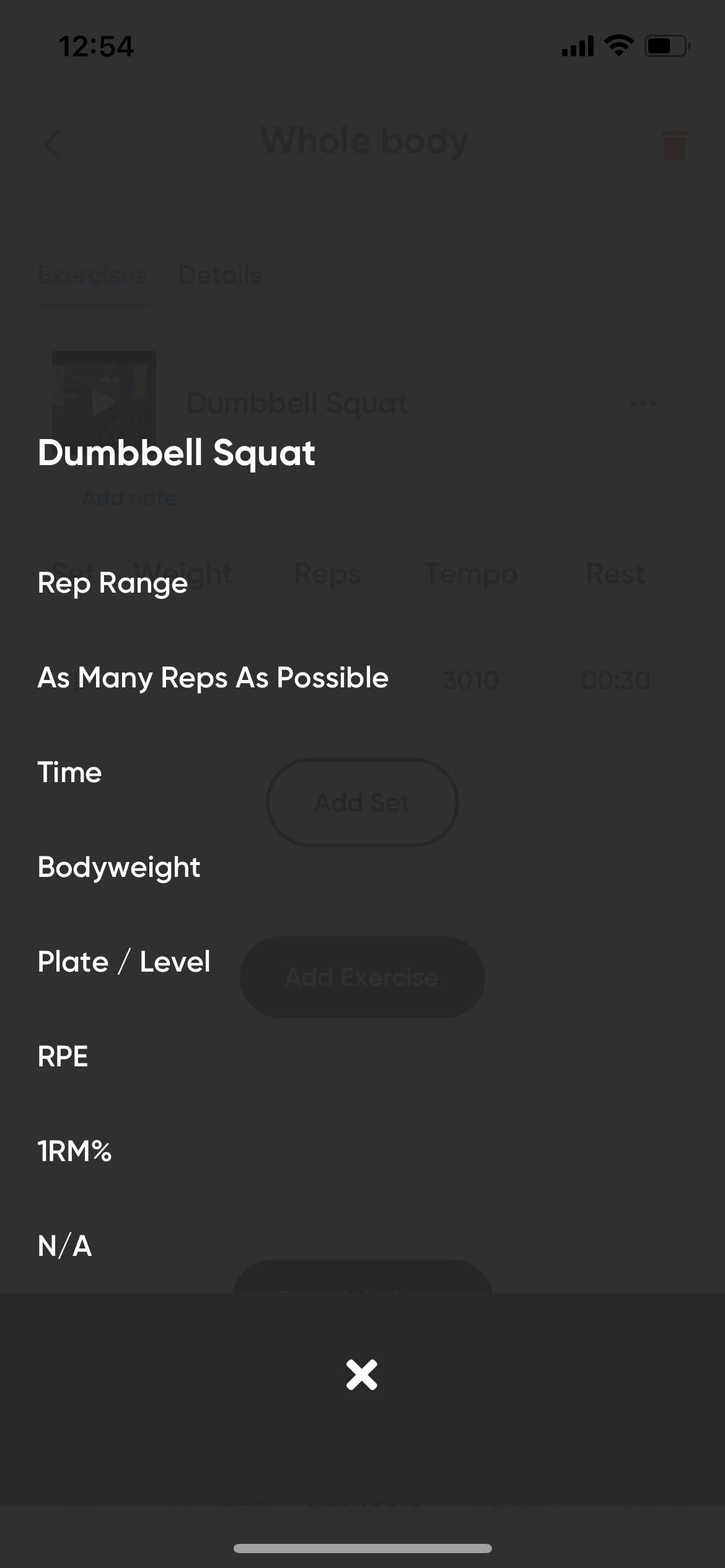Switch to the Exercises tab
Viewport: 725px width, 1568px height.
click(92, 276)
